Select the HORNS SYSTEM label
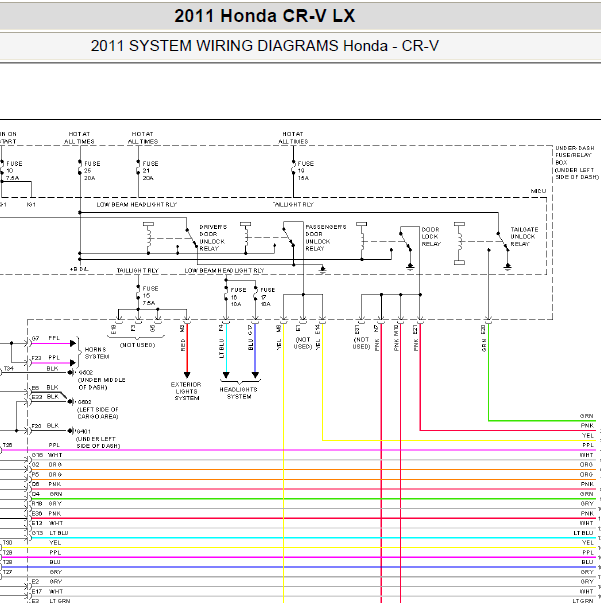The image size is (601, 603). coord(97,353)
